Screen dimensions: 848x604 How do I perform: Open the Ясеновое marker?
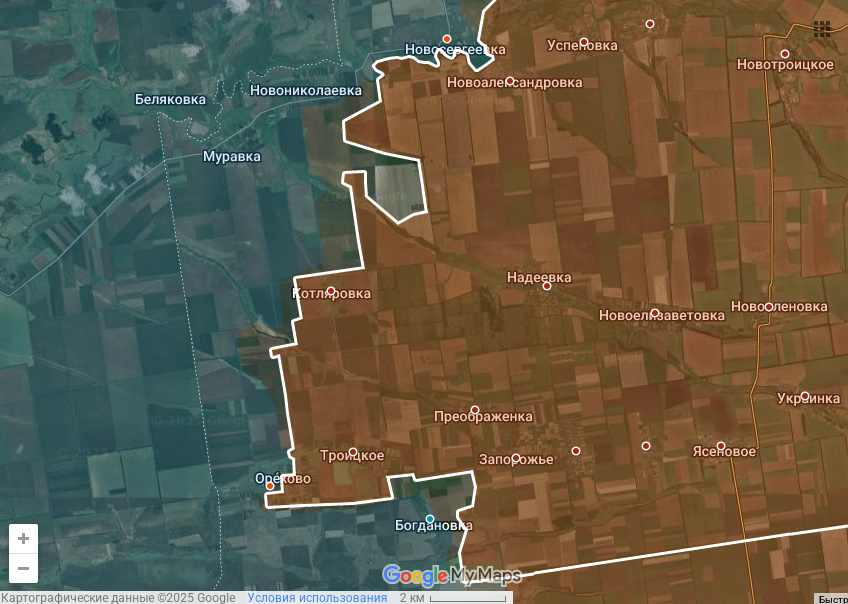(721, 446)
